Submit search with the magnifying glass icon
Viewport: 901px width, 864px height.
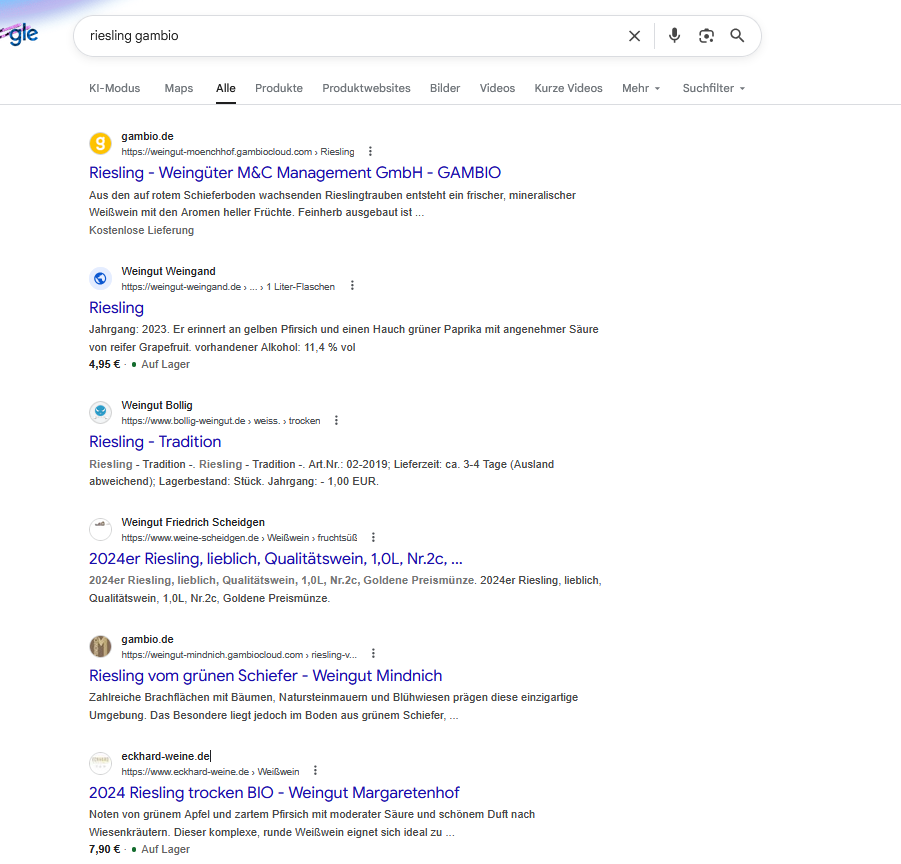pyautogui.click(x=737, y=36)
